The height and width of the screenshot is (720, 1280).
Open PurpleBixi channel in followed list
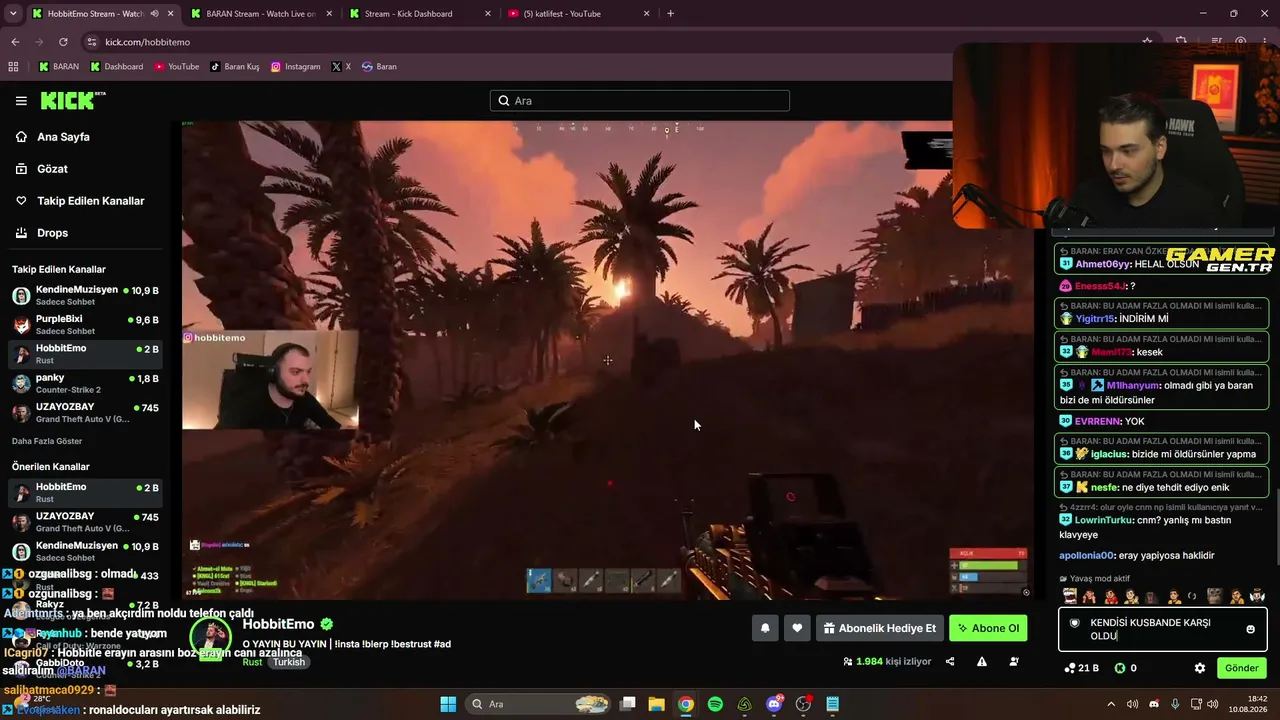point(85,325)
